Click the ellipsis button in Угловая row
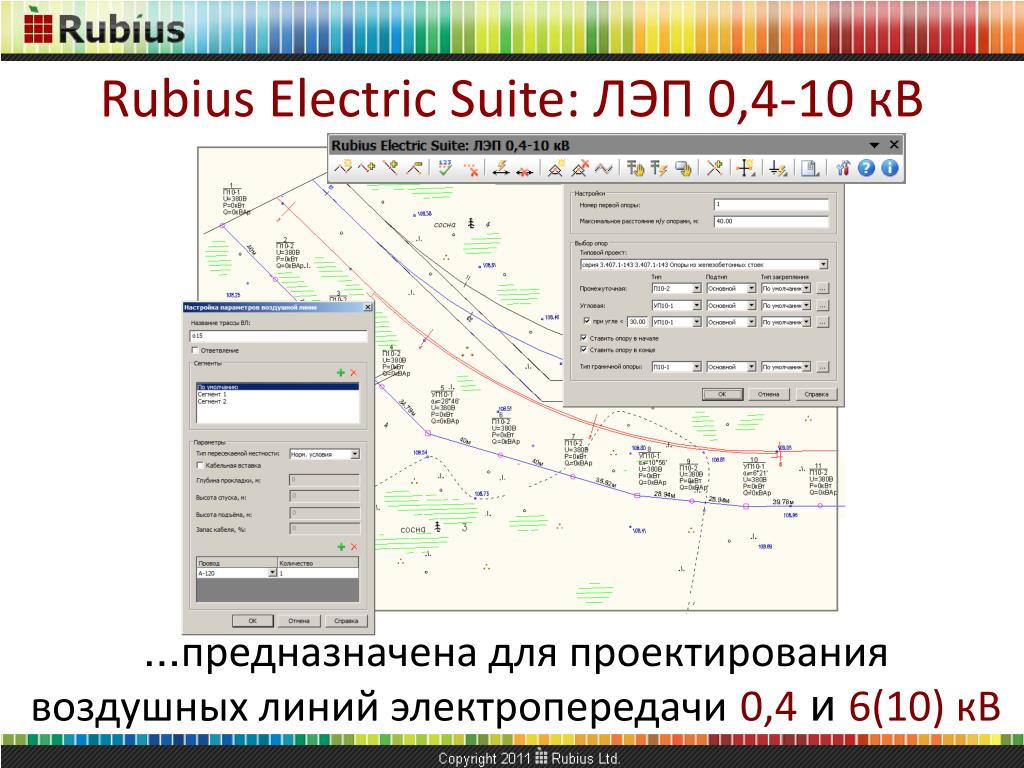 coord(823,305)
